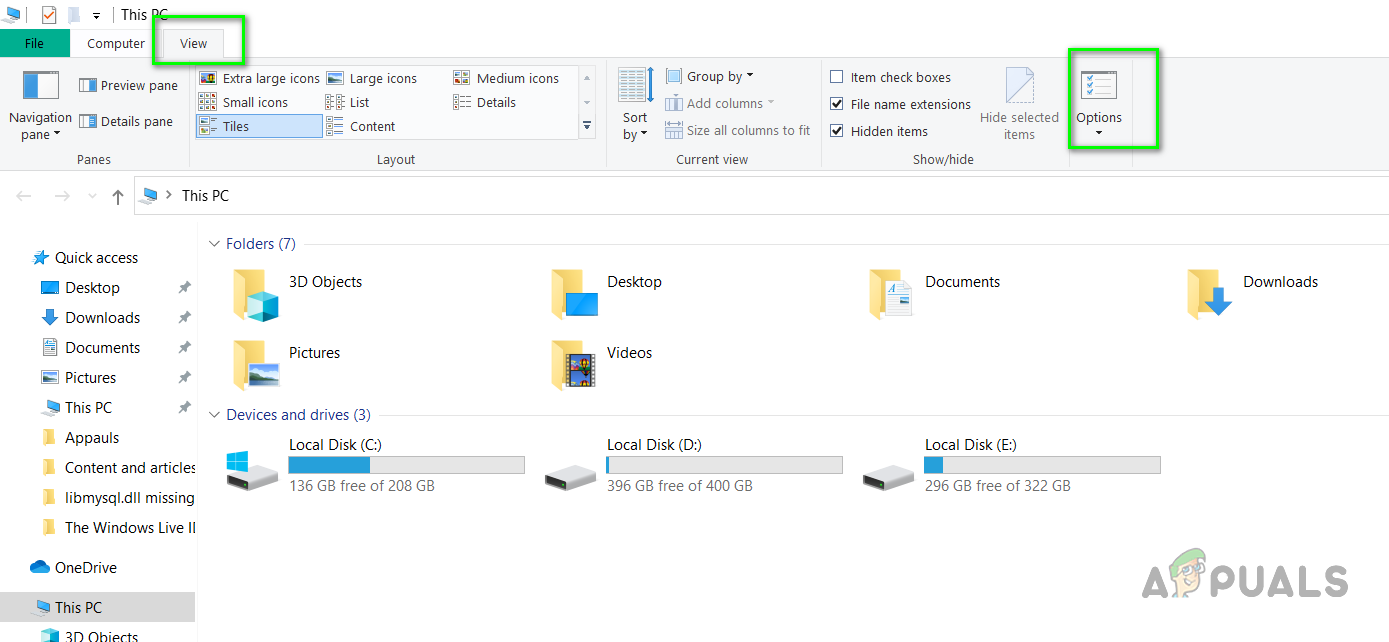This screenshot has height=642, width=1389.
Task: Click the 296 GB free of 322 GB text
Action: (998, 486)
